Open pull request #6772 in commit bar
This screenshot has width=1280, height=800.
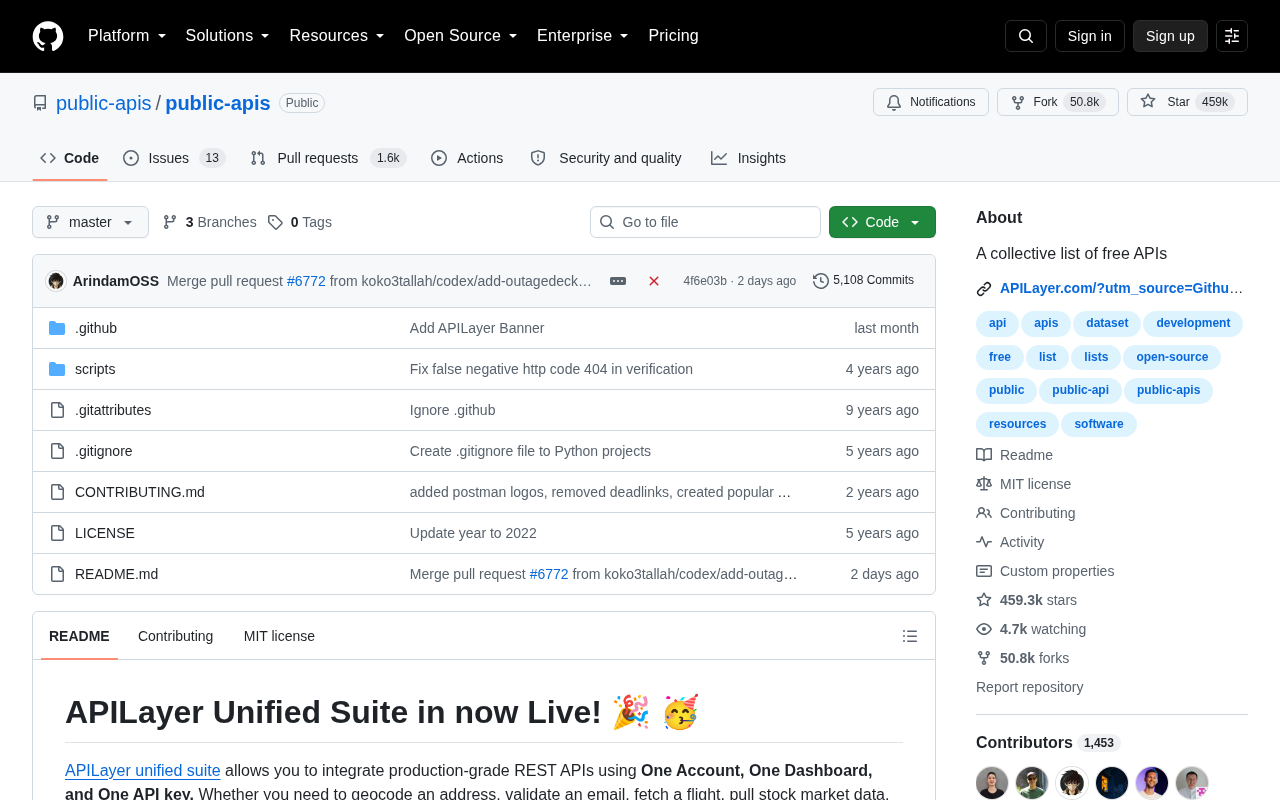pos(306,281)
